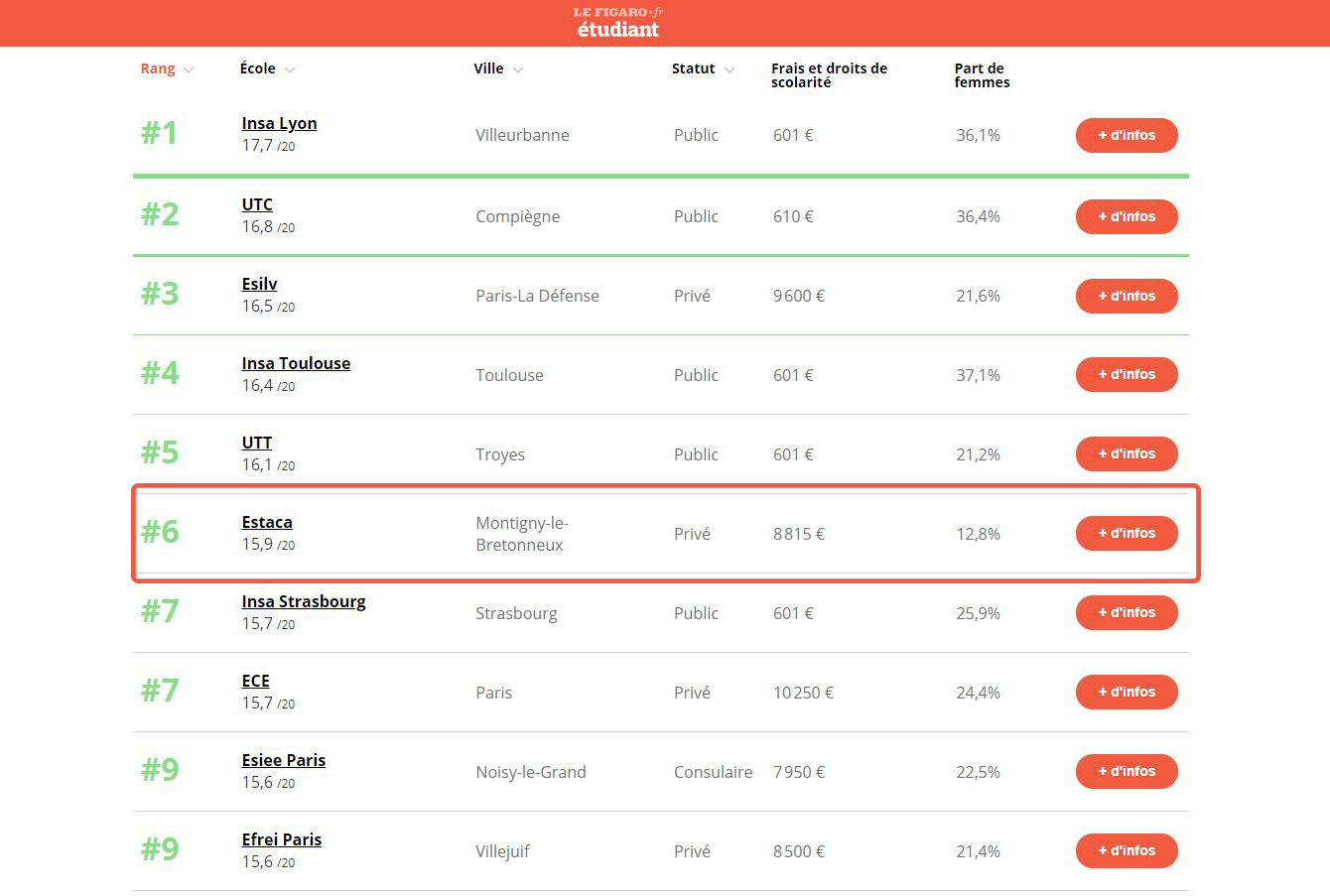Click the city Troyes
This screenshot has width=1330, height=896.
(500, 454)
